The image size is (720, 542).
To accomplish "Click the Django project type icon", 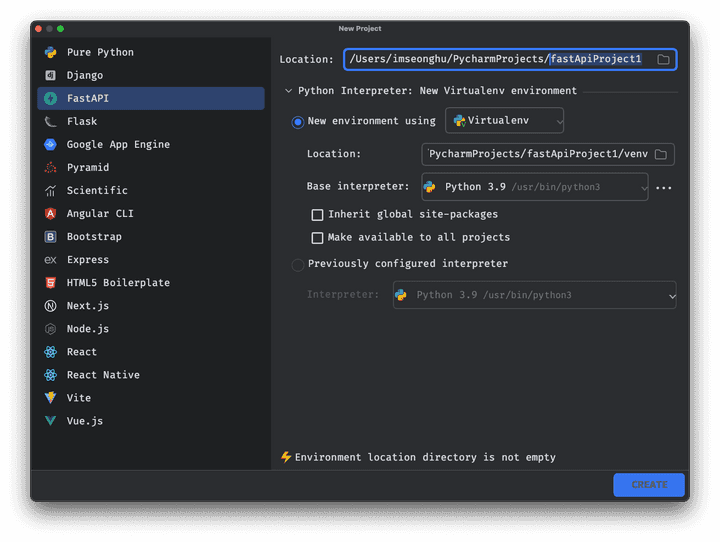I will 51,75.
